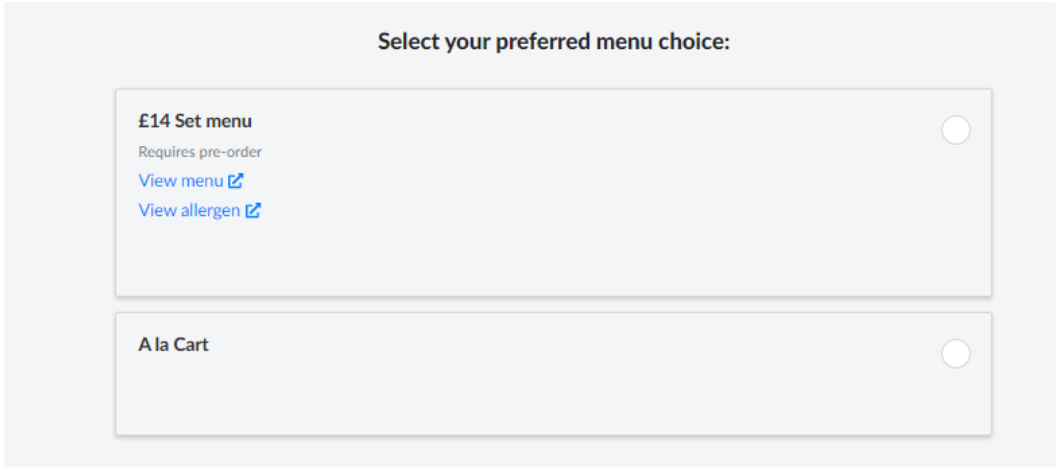Click the 'Select your preferred menu choice' heading

pos(554,42)
